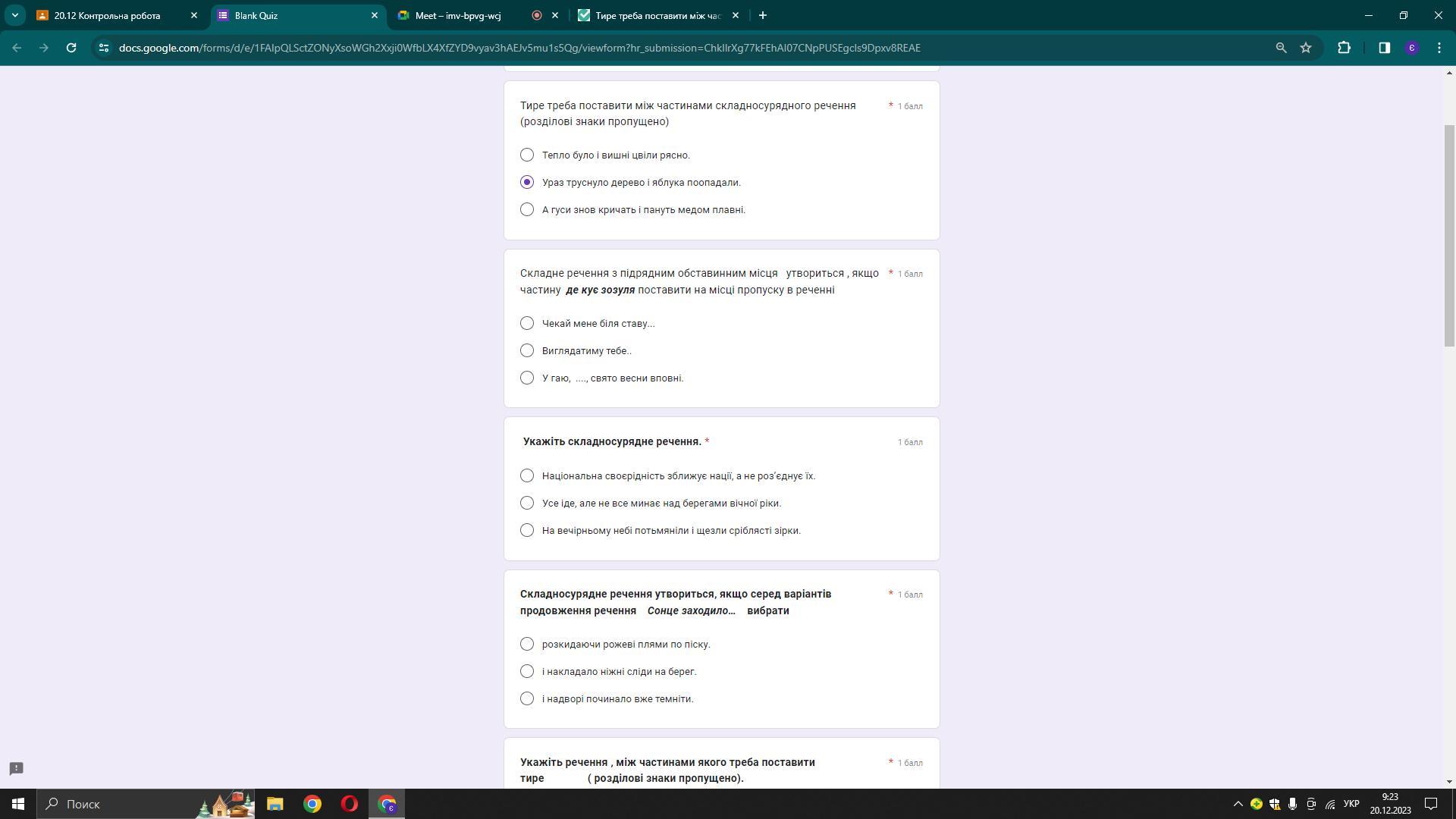The height and width of the screenshot is (819, 1456).
Task: Bookmark this page with star icon
Action: coord(1306,48)
